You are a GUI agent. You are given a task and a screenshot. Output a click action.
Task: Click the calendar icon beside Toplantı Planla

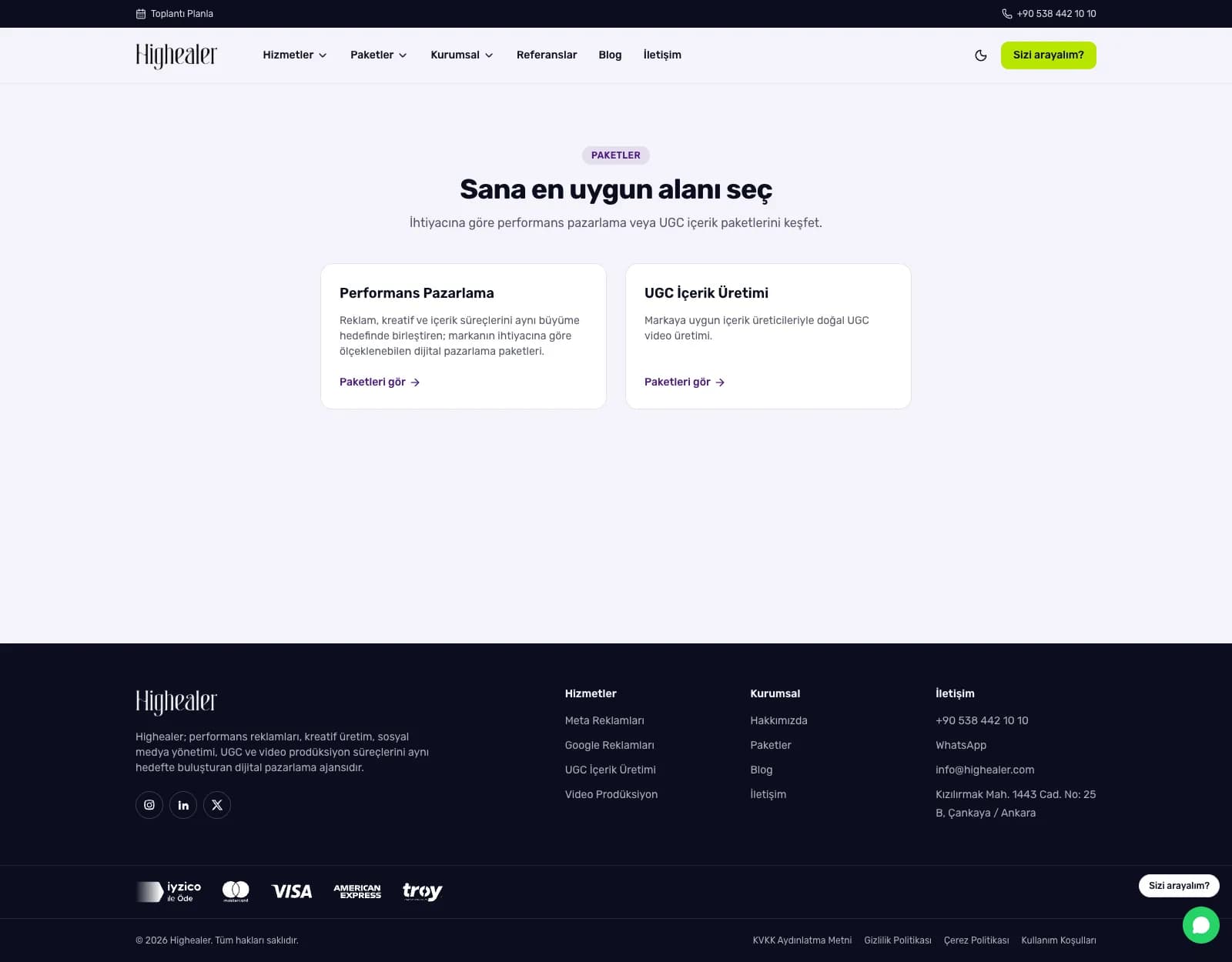141,14
